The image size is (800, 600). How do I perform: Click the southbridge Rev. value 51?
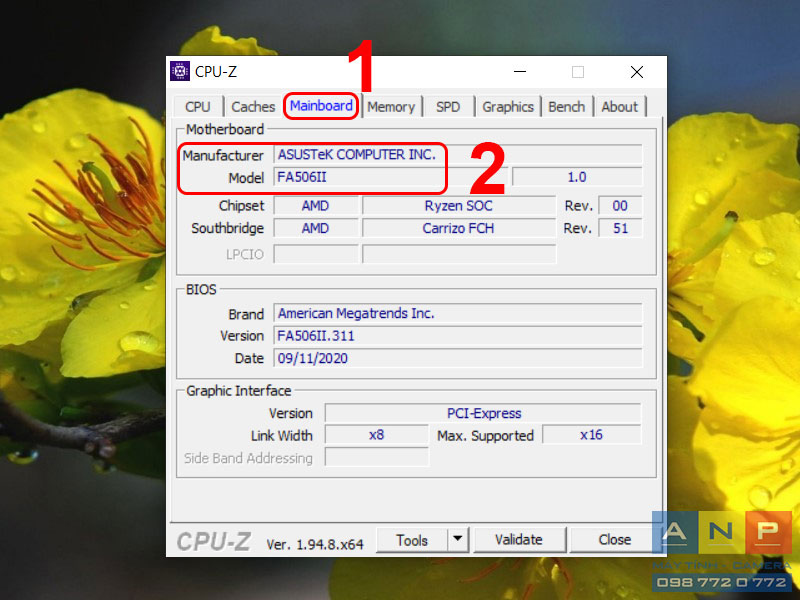620,228
